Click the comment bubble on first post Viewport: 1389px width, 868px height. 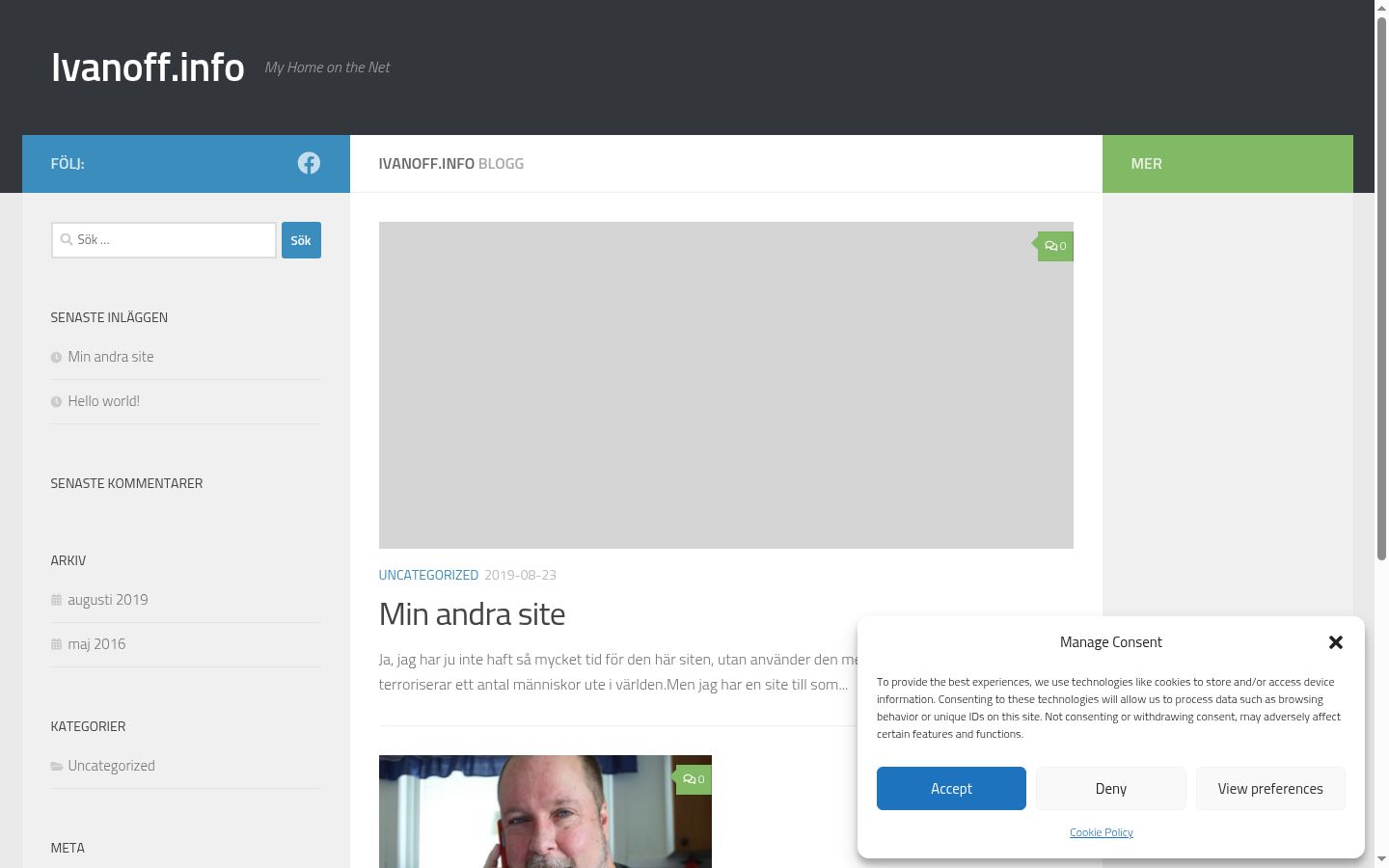(x=1055, y=246)
